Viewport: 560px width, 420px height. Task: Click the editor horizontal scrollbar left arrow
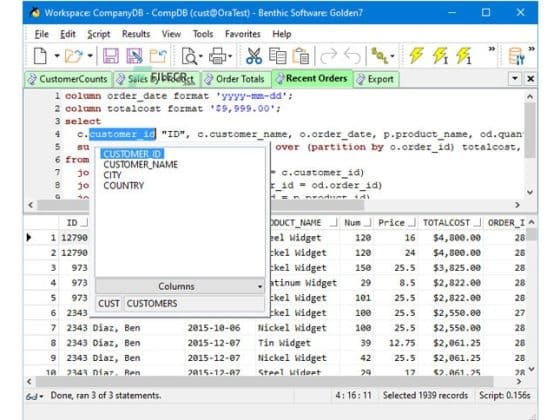click(31, 205)
